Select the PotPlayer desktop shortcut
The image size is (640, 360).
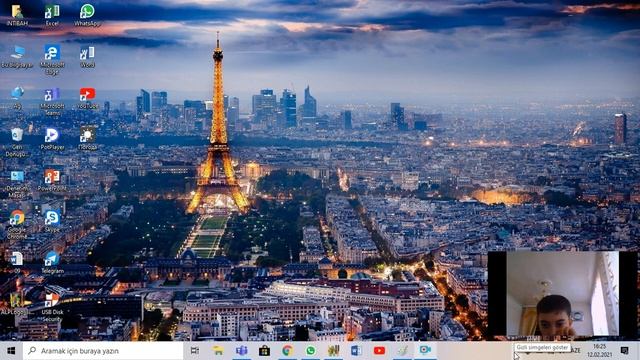[x=52, y=139]
